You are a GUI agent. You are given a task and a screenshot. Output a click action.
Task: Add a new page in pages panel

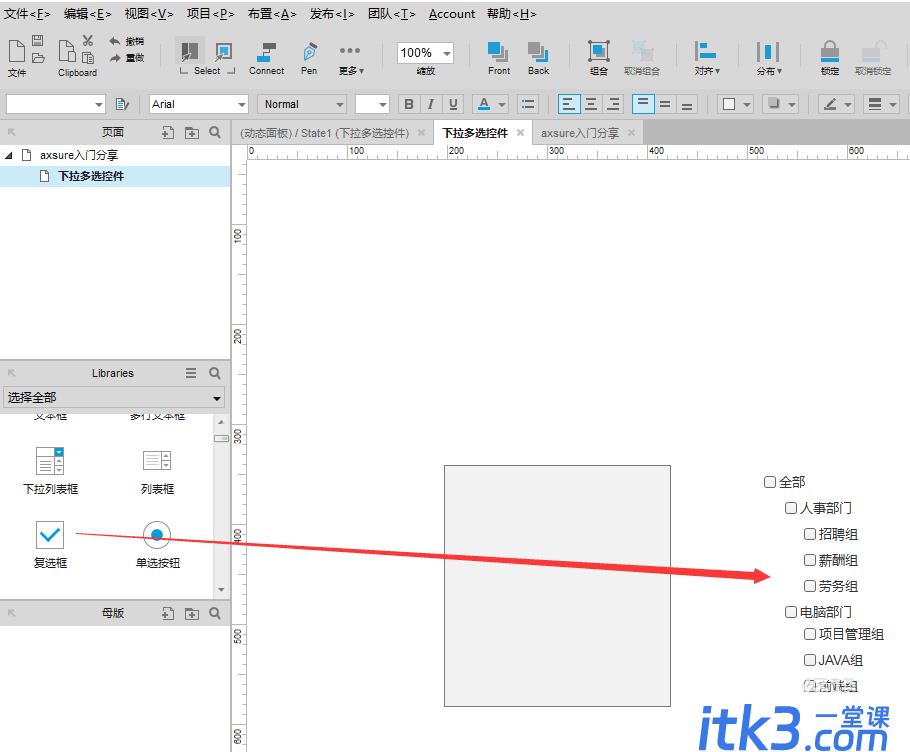[168, 133]
